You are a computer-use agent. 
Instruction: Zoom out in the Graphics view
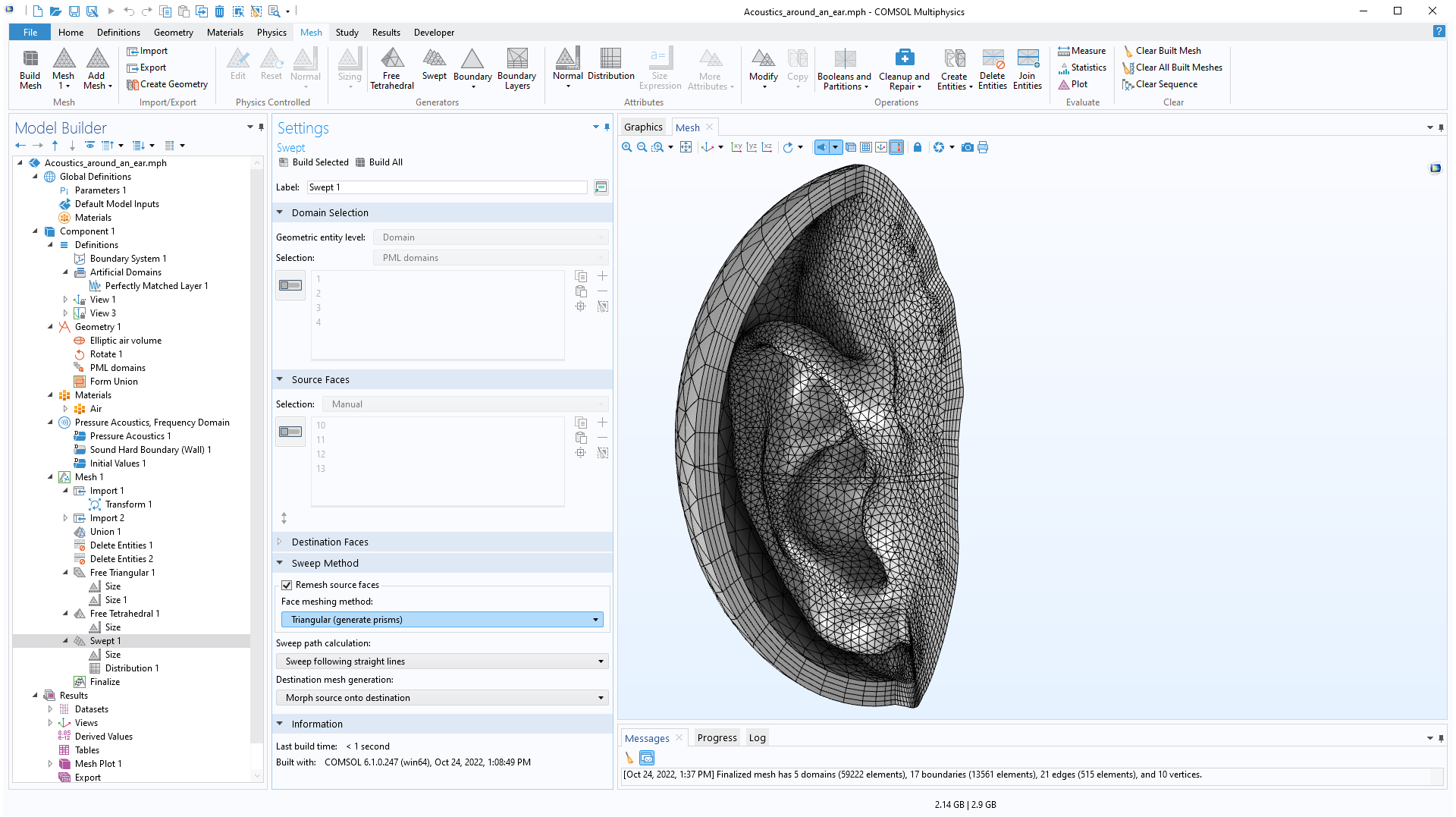click(642, 147)
